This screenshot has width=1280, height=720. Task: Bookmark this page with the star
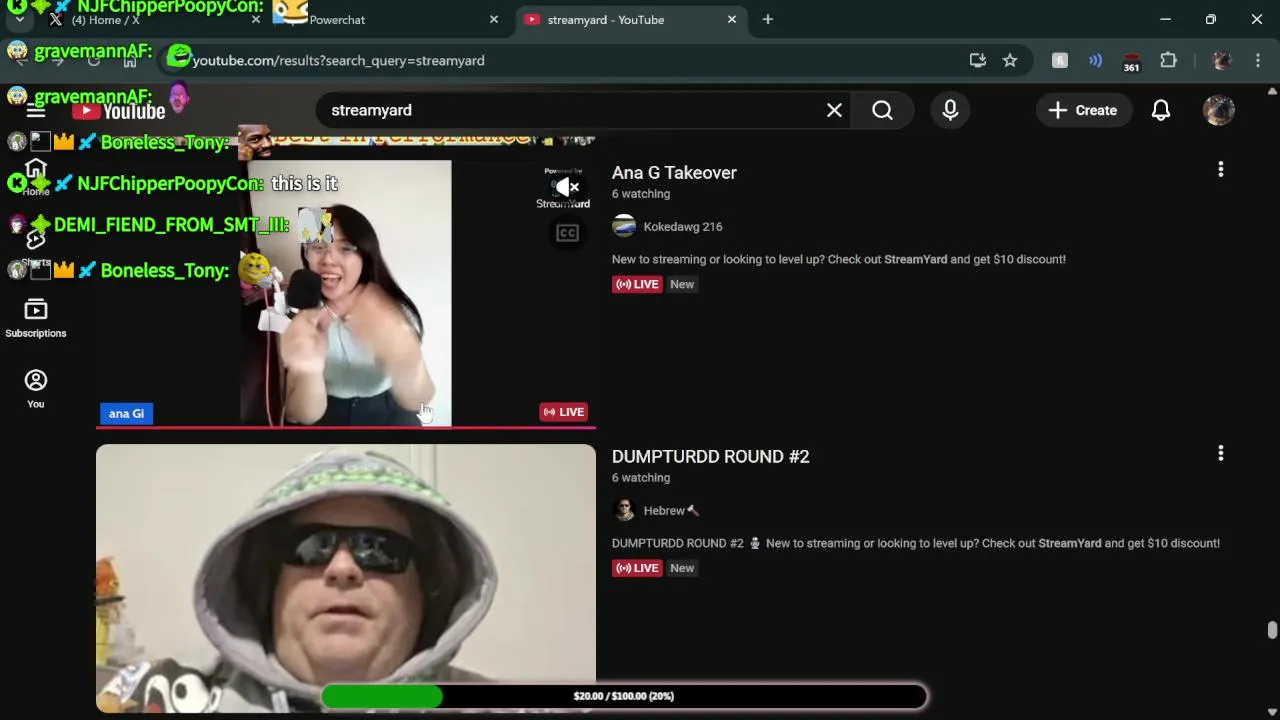point(1010,60)
